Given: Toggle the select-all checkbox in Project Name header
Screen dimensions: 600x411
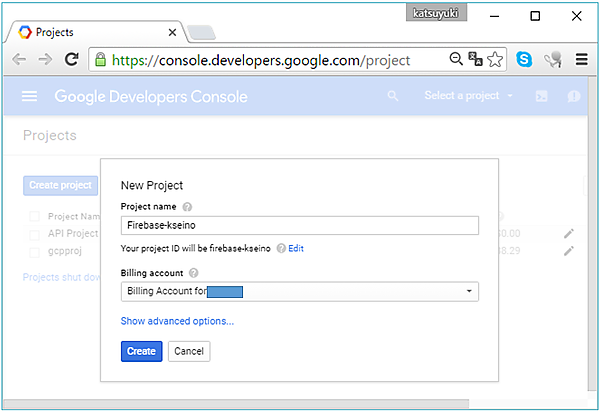Looking at the screenshot, I should pos(34,217).
